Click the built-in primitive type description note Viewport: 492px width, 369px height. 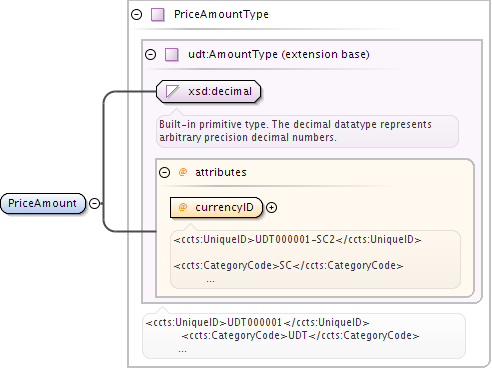pyautogui.click(x=307, y=131)
